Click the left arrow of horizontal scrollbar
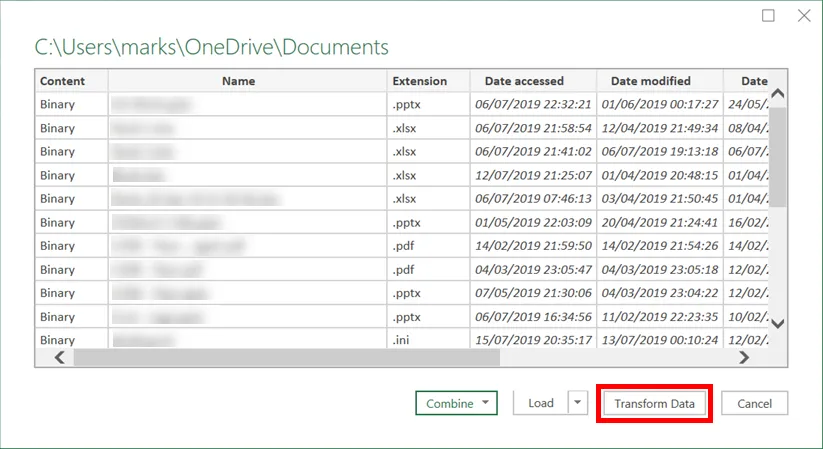 click(59, 357)
